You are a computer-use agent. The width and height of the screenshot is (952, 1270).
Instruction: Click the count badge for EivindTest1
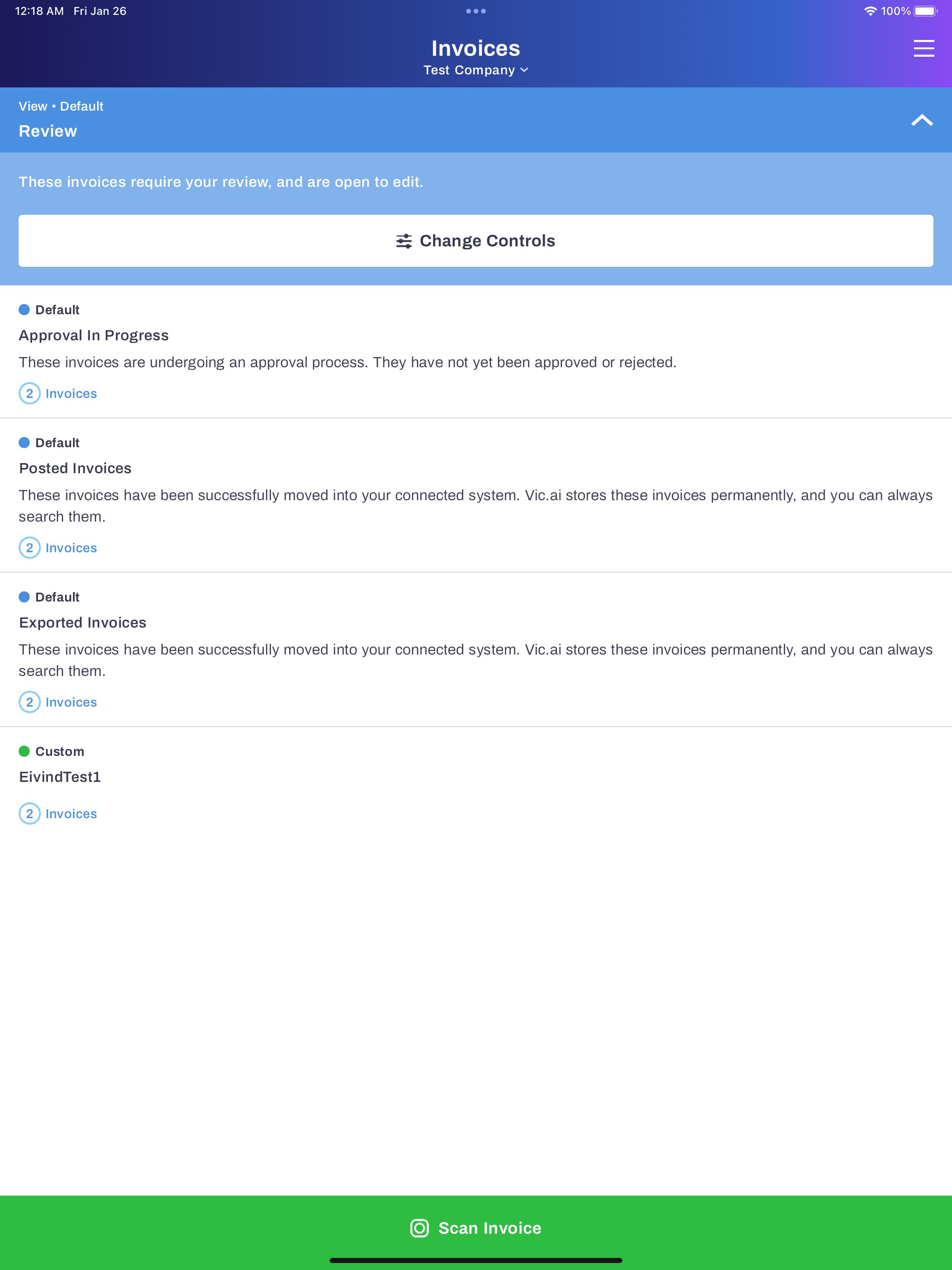pyautogui.click(x=30, y=814)
